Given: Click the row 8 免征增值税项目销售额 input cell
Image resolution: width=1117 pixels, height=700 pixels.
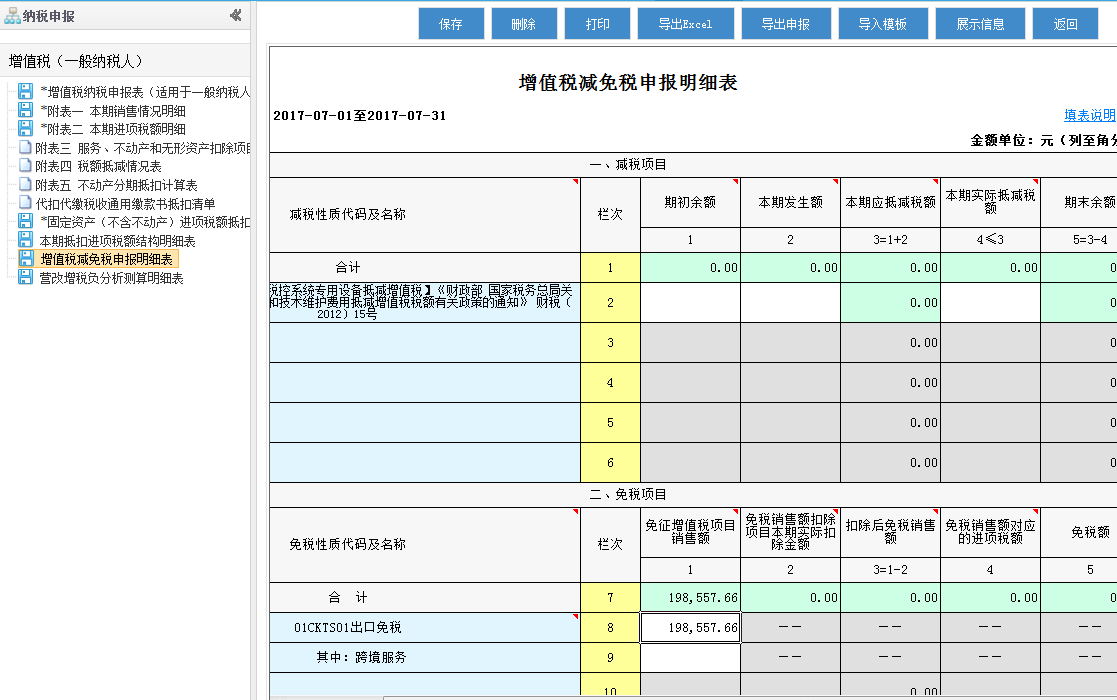Looking at the screenshot, I should [690, 628].
